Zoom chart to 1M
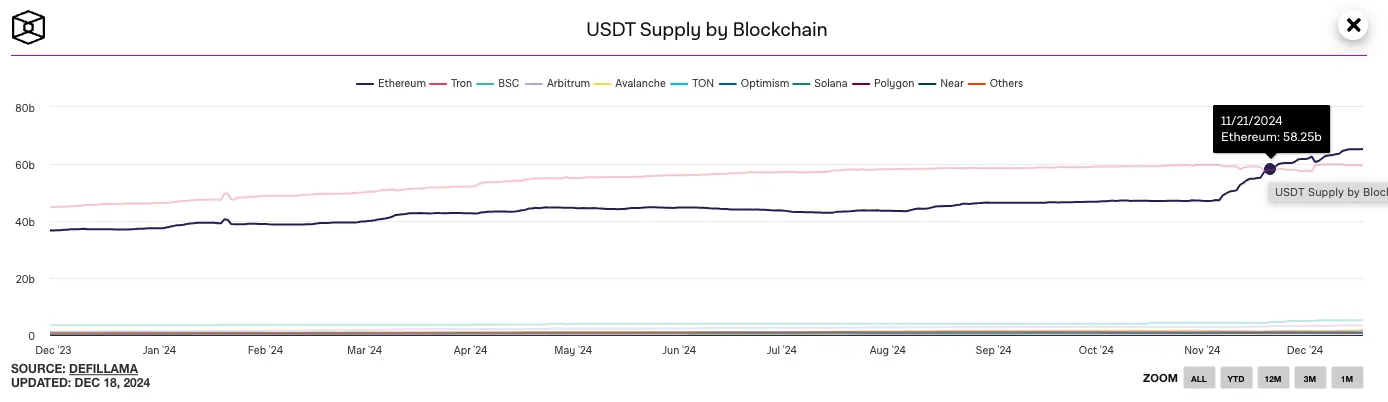This screenshot has width=1388, height=402. 1347,378
